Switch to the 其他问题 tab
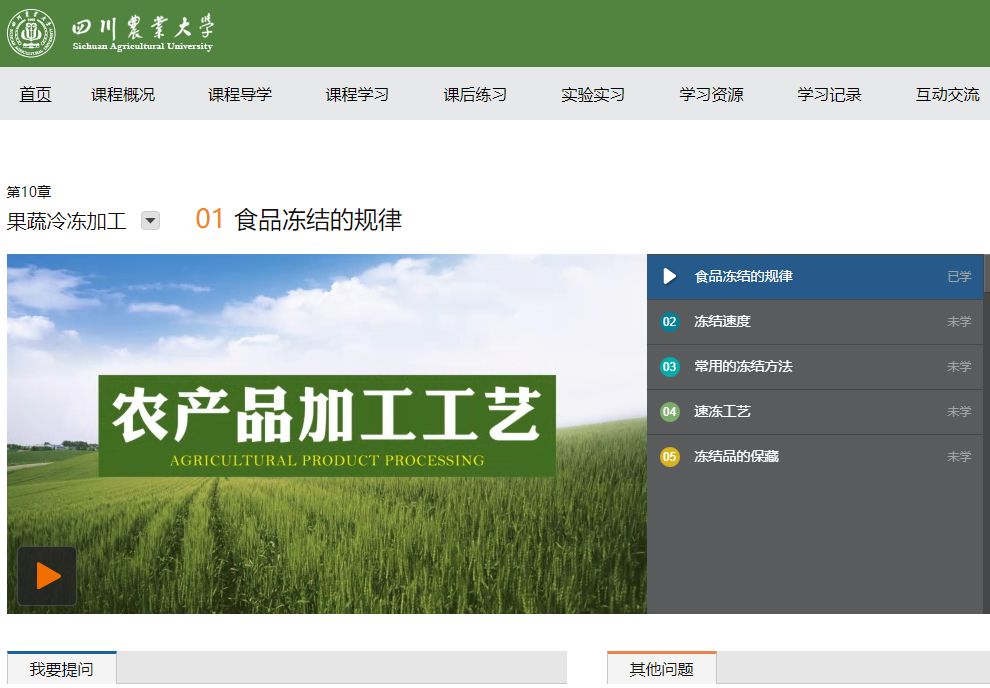The width and height of the screenshot is (990, 688). point(662,668)
